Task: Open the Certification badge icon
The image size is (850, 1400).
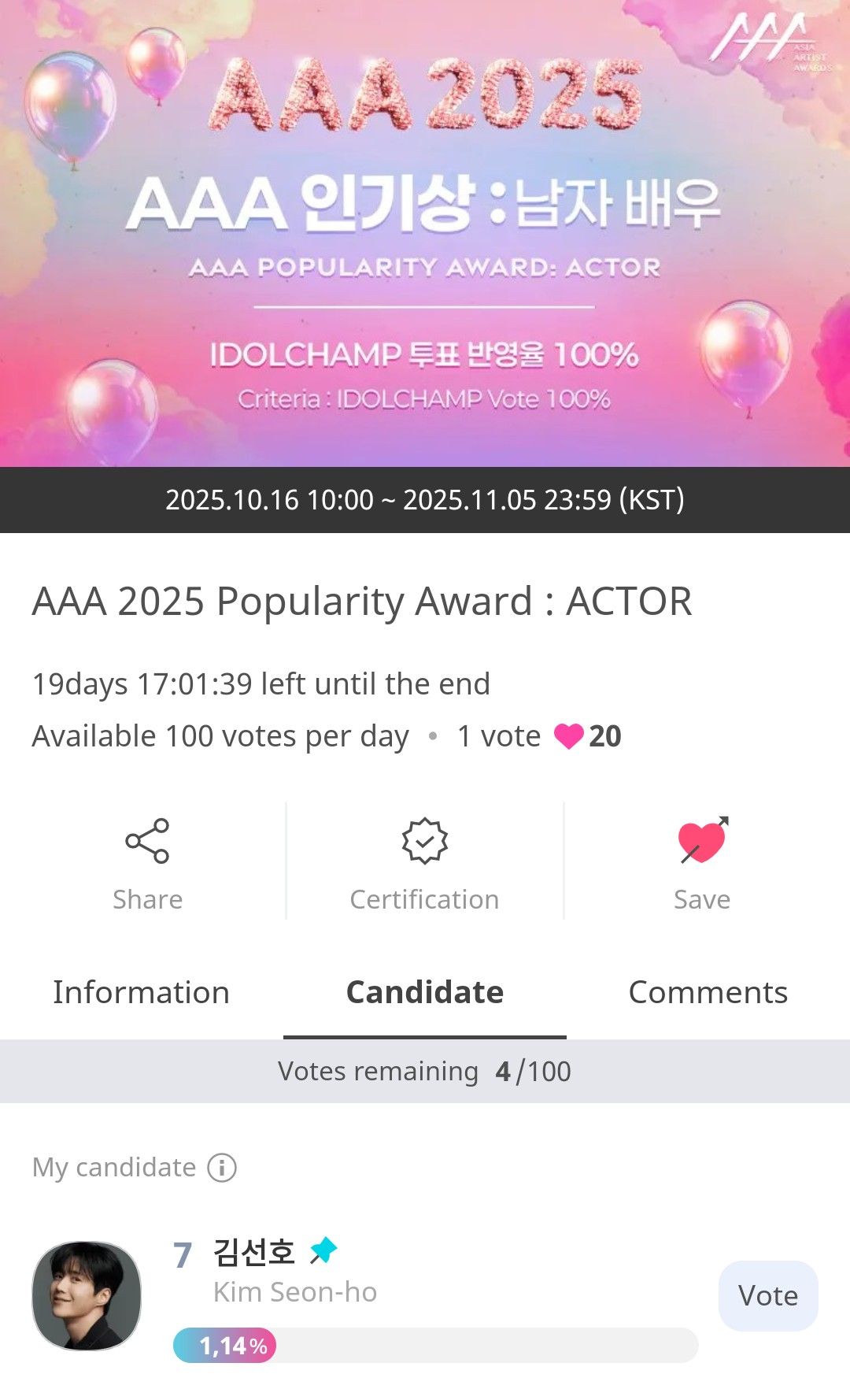Action: click(x=424, y=841)
